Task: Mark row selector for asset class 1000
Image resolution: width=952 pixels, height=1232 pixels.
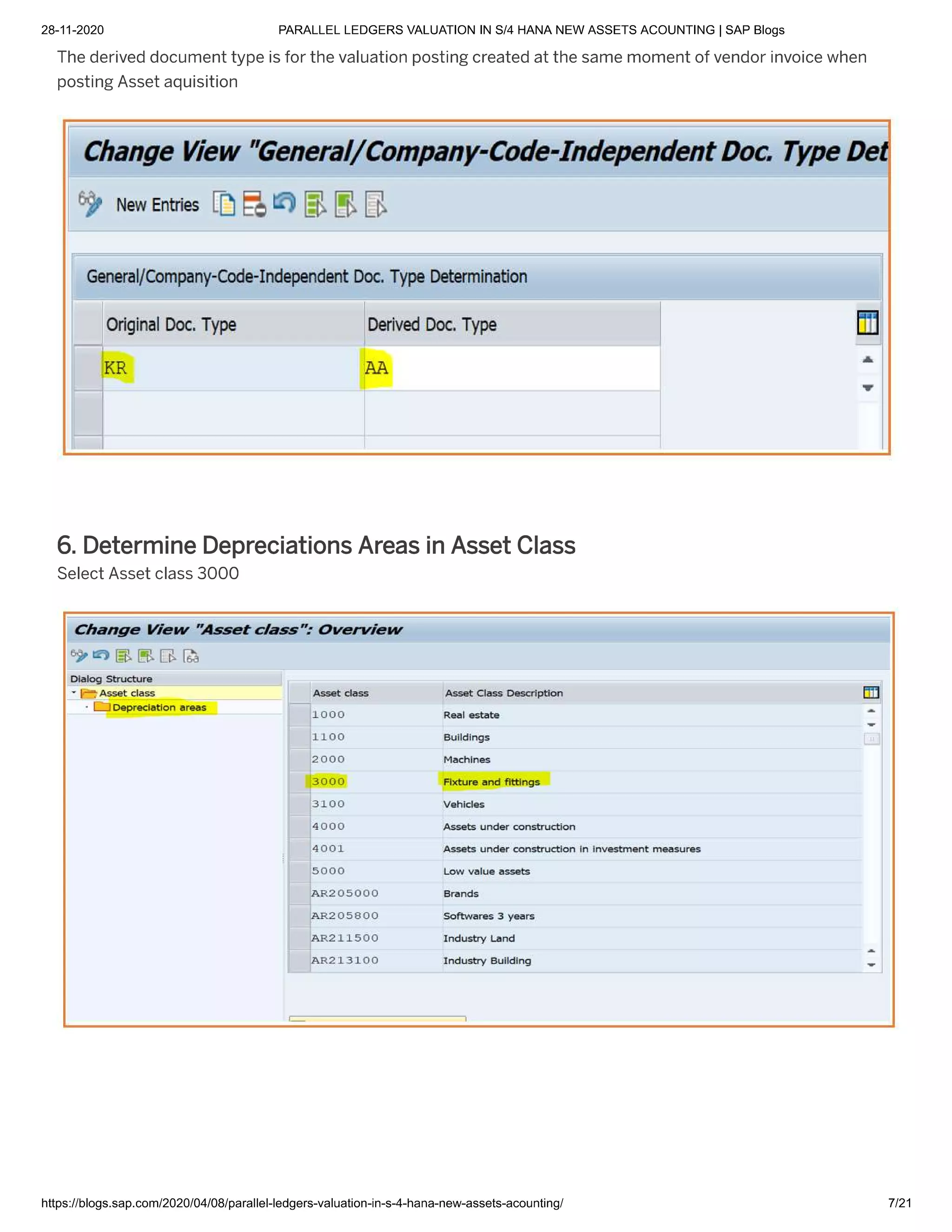Action: click(x=299, y=715)
